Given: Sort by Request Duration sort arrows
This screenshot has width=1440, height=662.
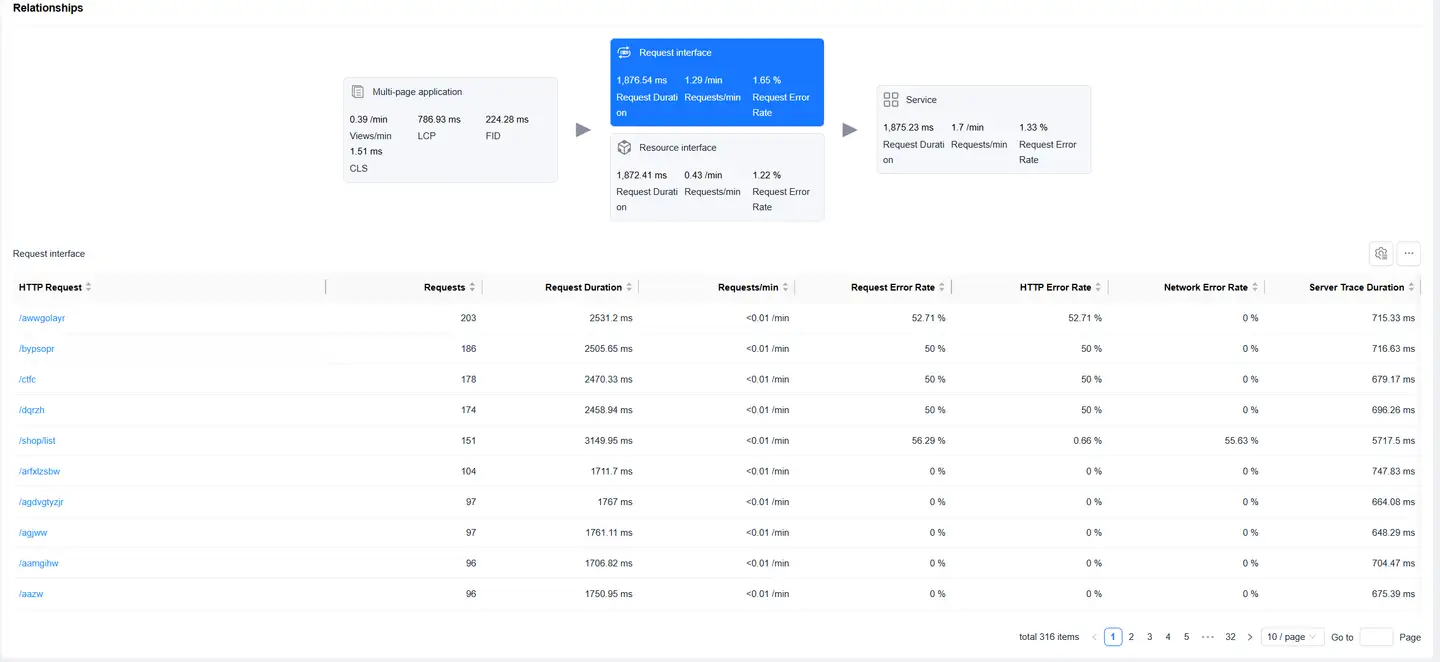Looking at the screenshot, I should click(629, 288).
